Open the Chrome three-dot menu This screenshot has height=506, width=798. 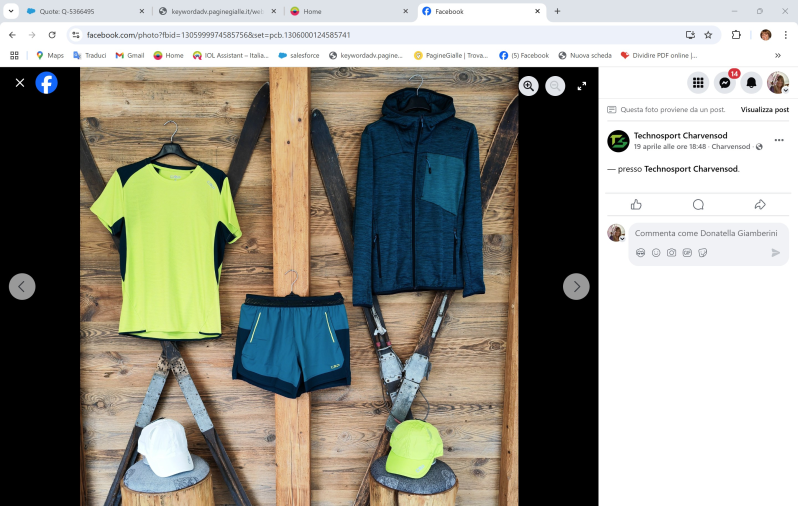pyautogui.click(x=785, y=35)
